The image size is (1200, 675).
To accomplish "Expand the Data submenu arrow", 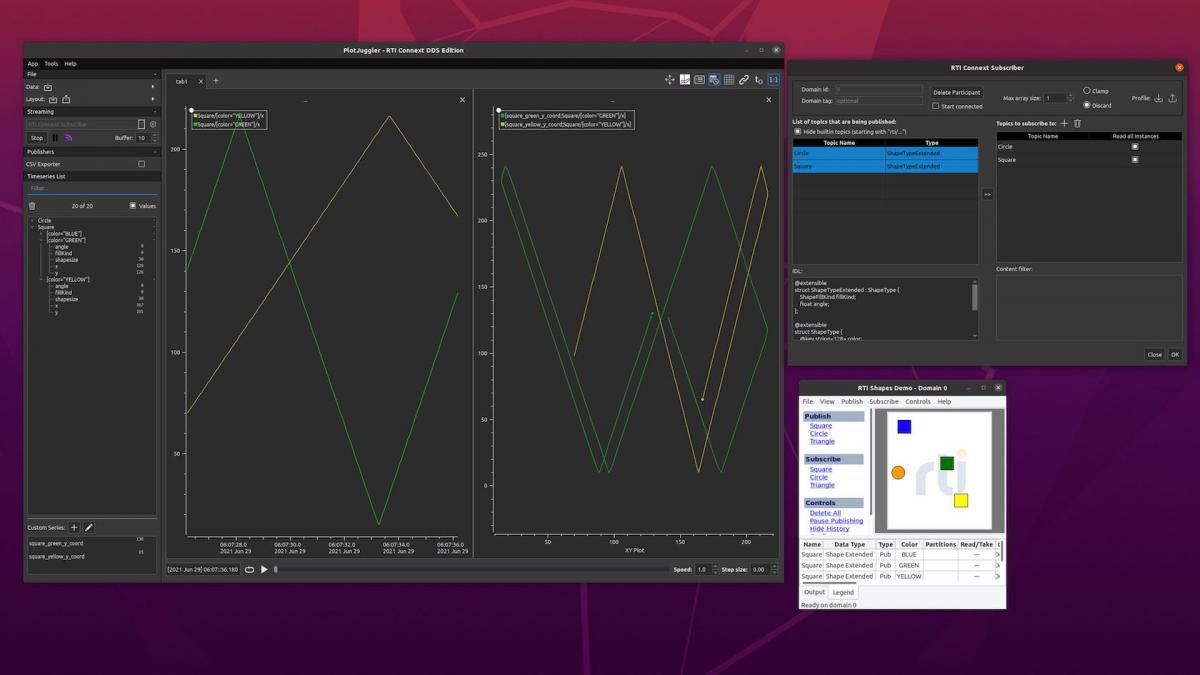I will coord(153,87).
